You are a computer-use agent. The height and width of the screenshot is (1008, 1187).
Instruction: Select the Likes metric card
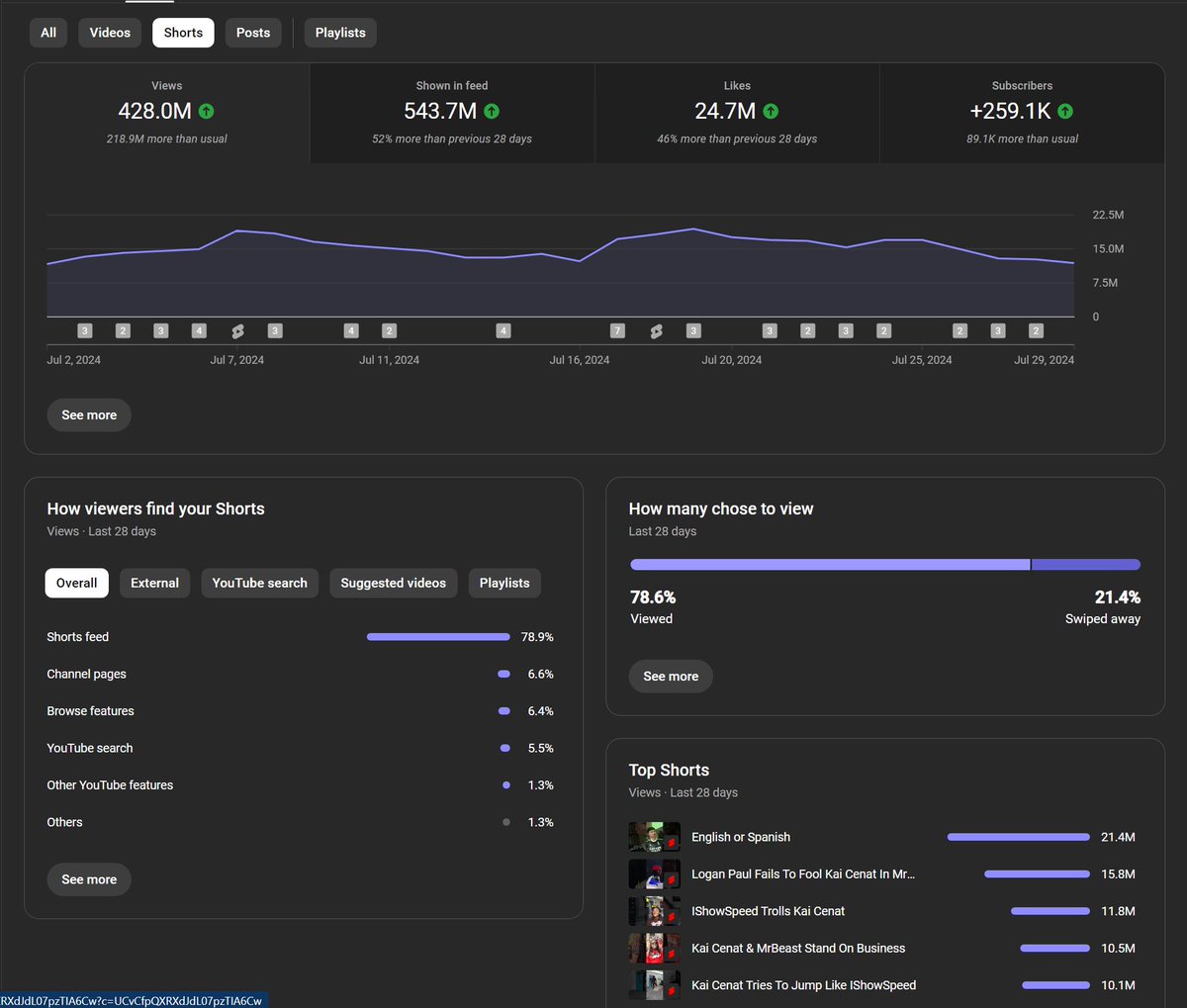tap(737, 113)
